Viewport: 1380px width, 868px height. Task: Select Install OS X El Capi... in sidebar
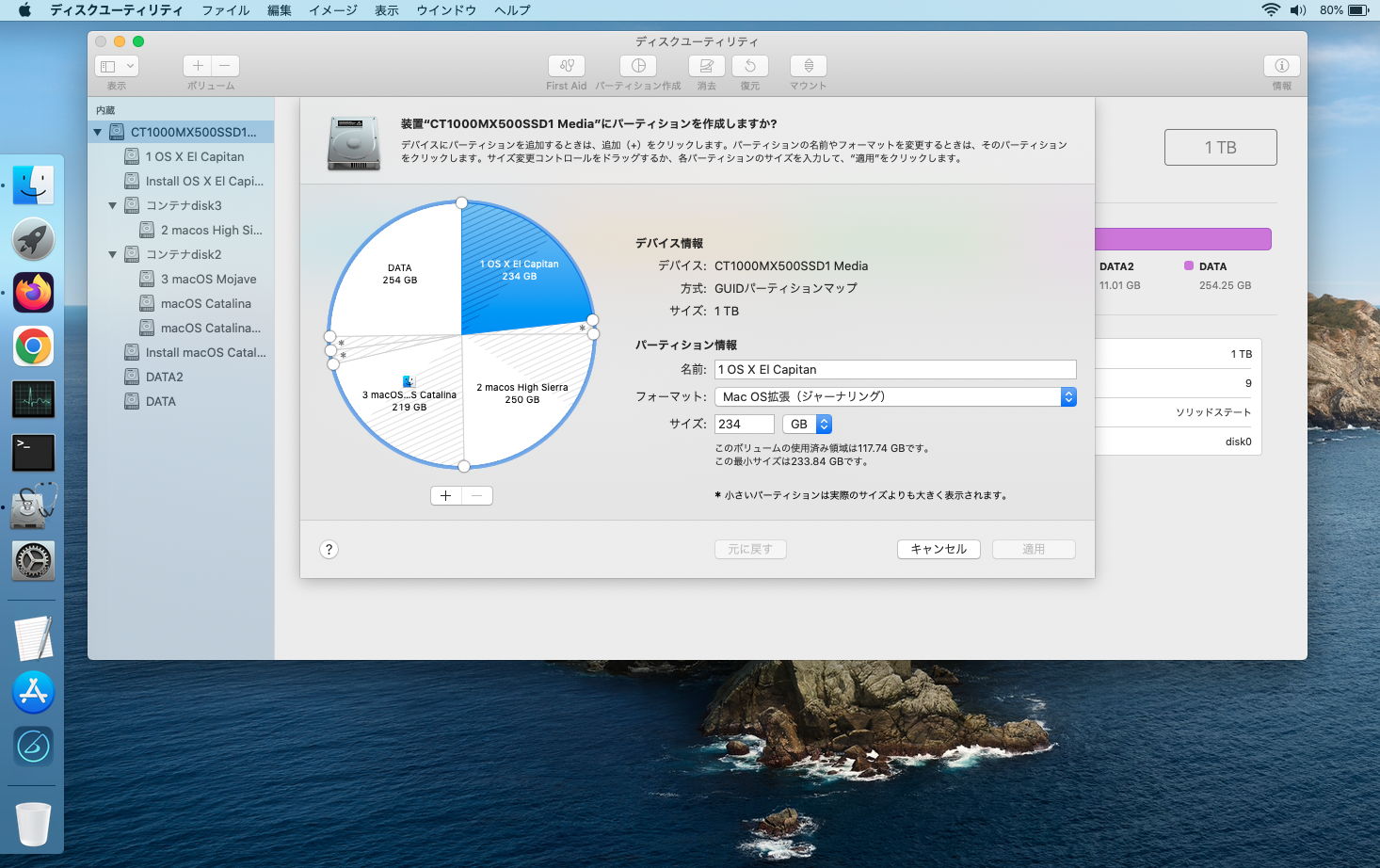click(181, 182)
